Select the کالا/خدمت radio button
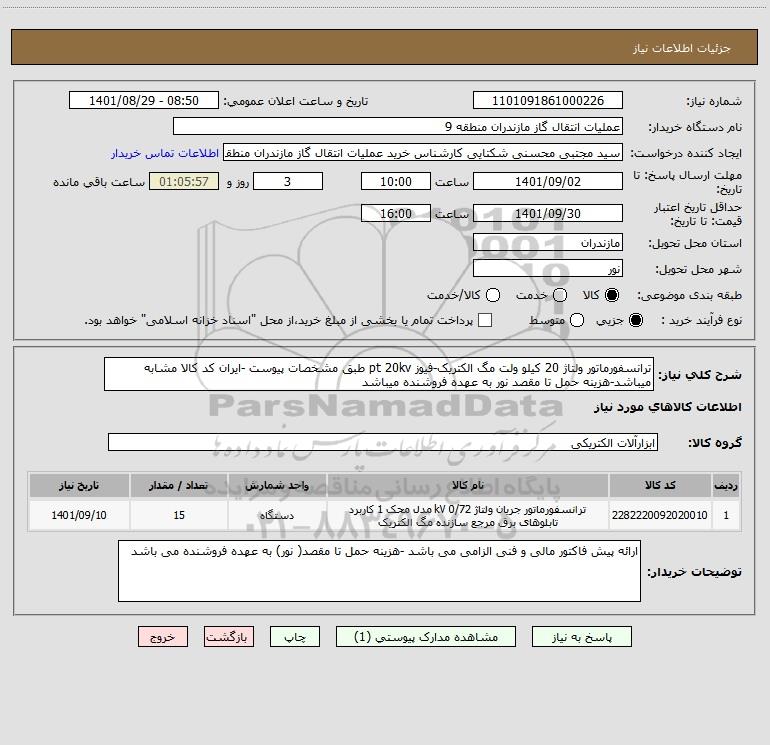The width and height of the screenshot is (770, 745). [493, 295]
